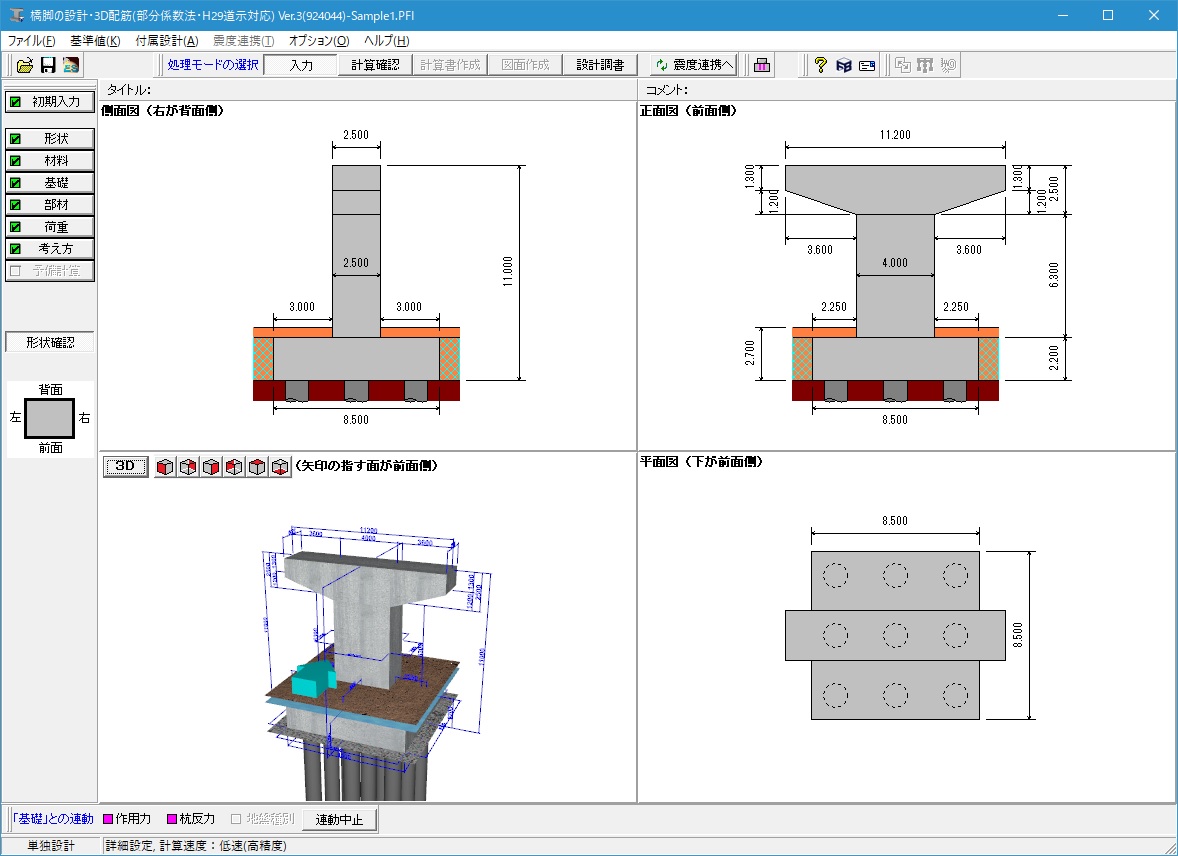Click the green check on 考え方
Screen dimensions: 1178x856
(x=15, y=249)
